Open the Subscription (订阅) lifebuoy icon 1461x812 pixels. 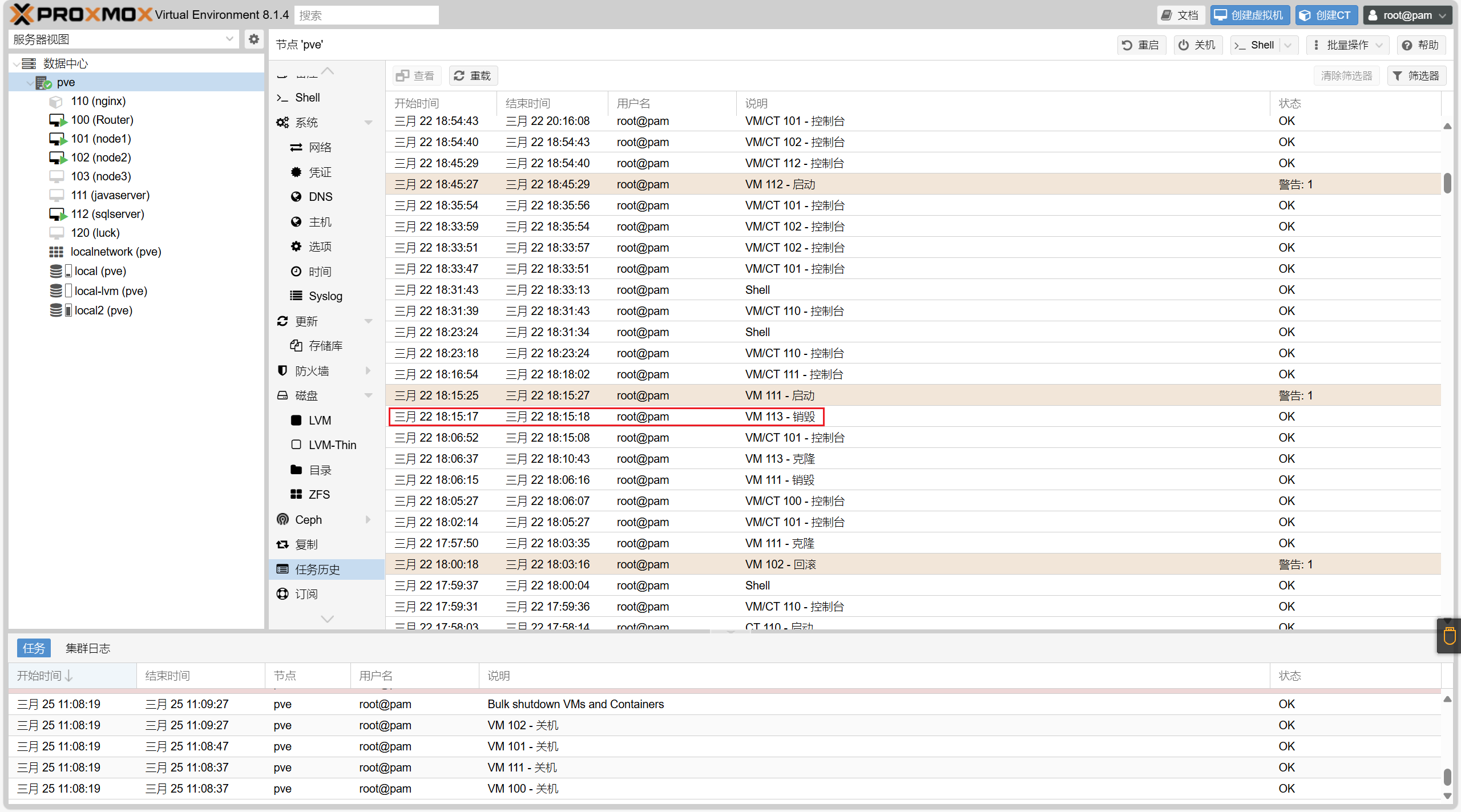coord(282,594)
